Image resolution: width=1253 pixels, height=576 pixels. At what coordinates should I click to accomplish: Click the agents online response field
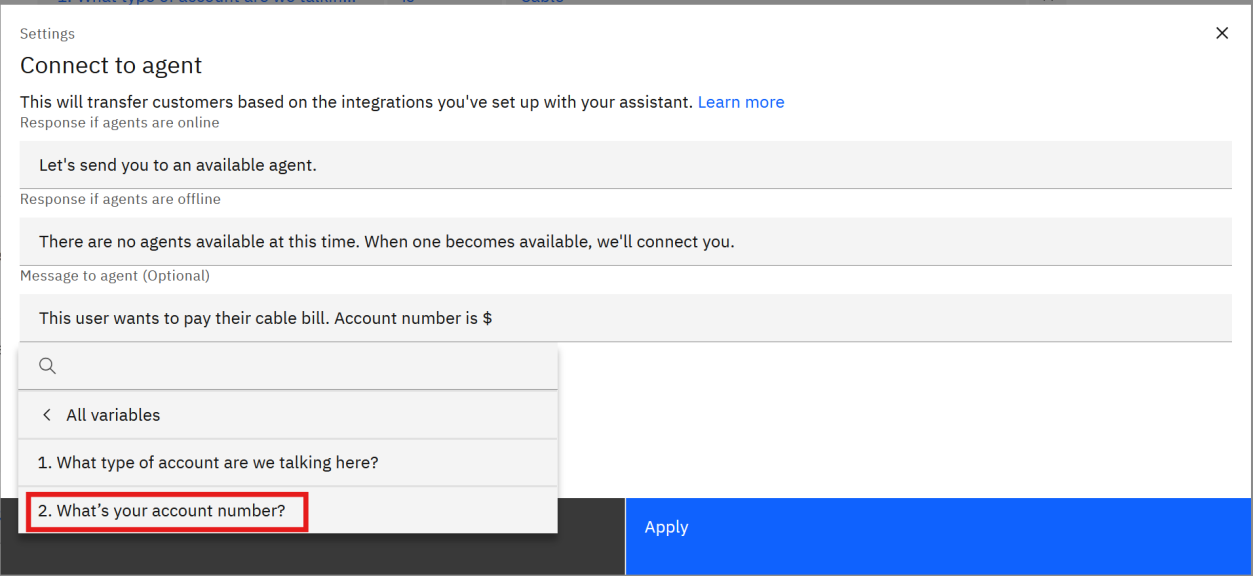click(x=625, y=165)
